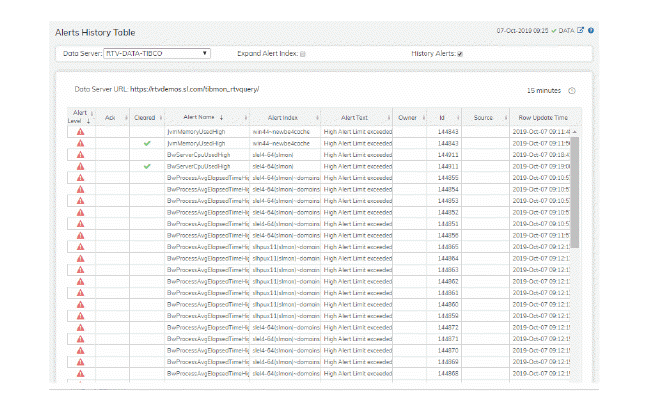Uncheck the History Alerts checkbox

pyautogui.click(x=460, y=54)
